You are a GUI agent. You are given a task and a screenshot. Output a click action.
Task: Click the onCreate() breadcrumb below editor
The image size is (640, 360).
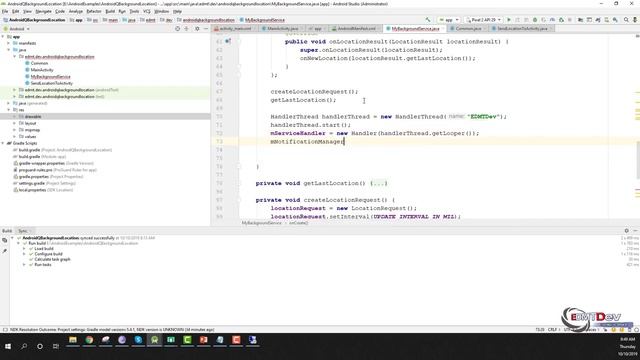pos(298,223)
